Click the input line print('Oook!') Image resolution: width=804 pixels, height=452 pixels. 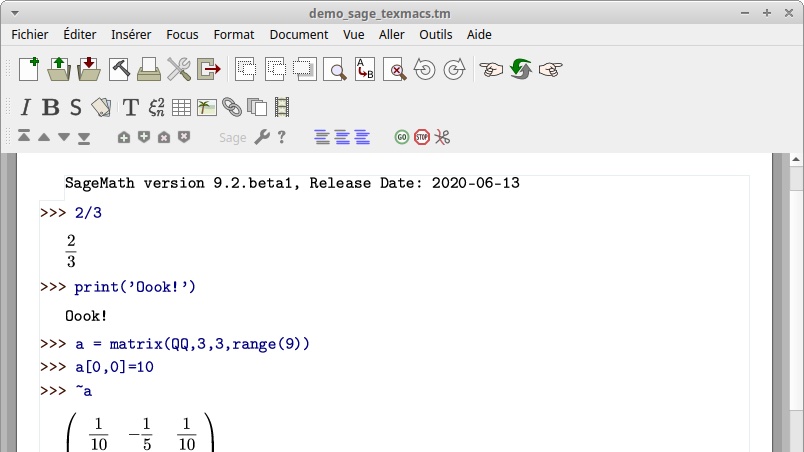(x=135, y=287)
